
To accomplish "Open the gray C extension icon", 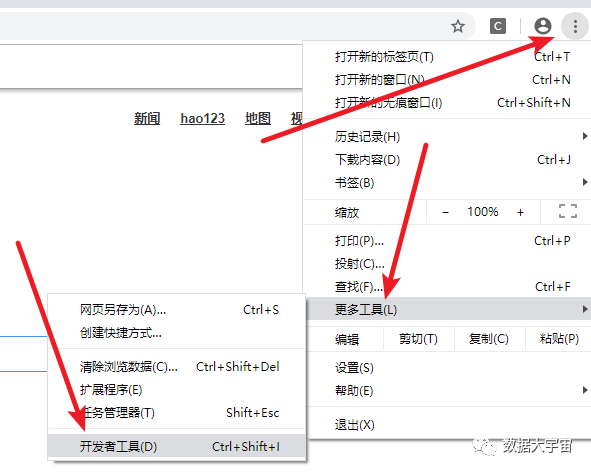I will coord(498,26).
